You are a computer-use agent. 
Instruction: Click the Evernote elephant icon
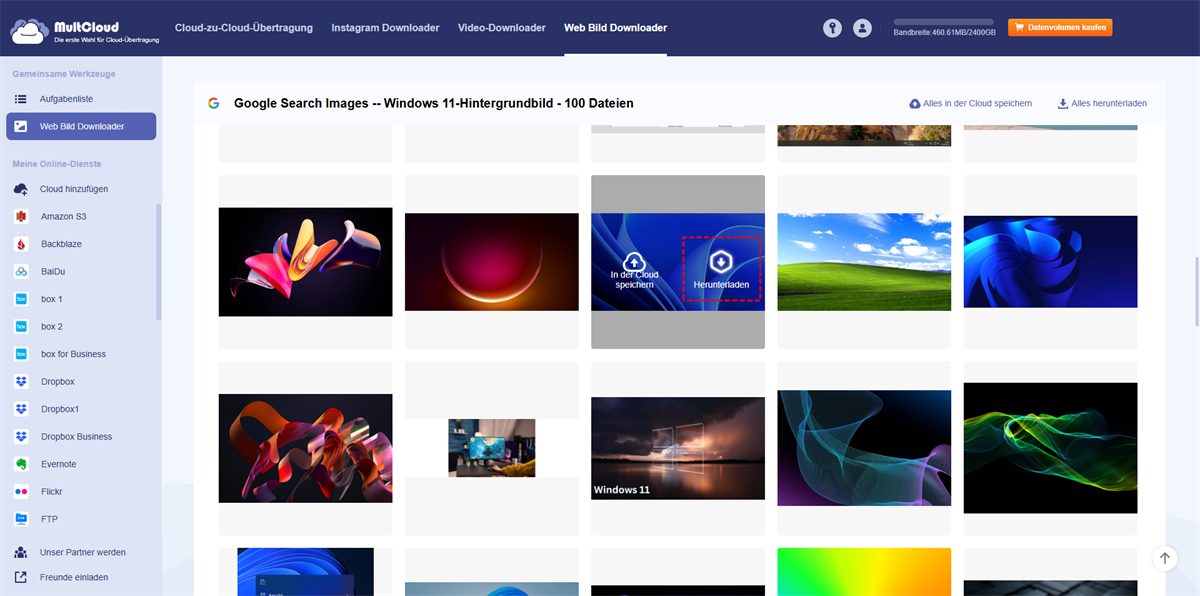click(21, 464)
